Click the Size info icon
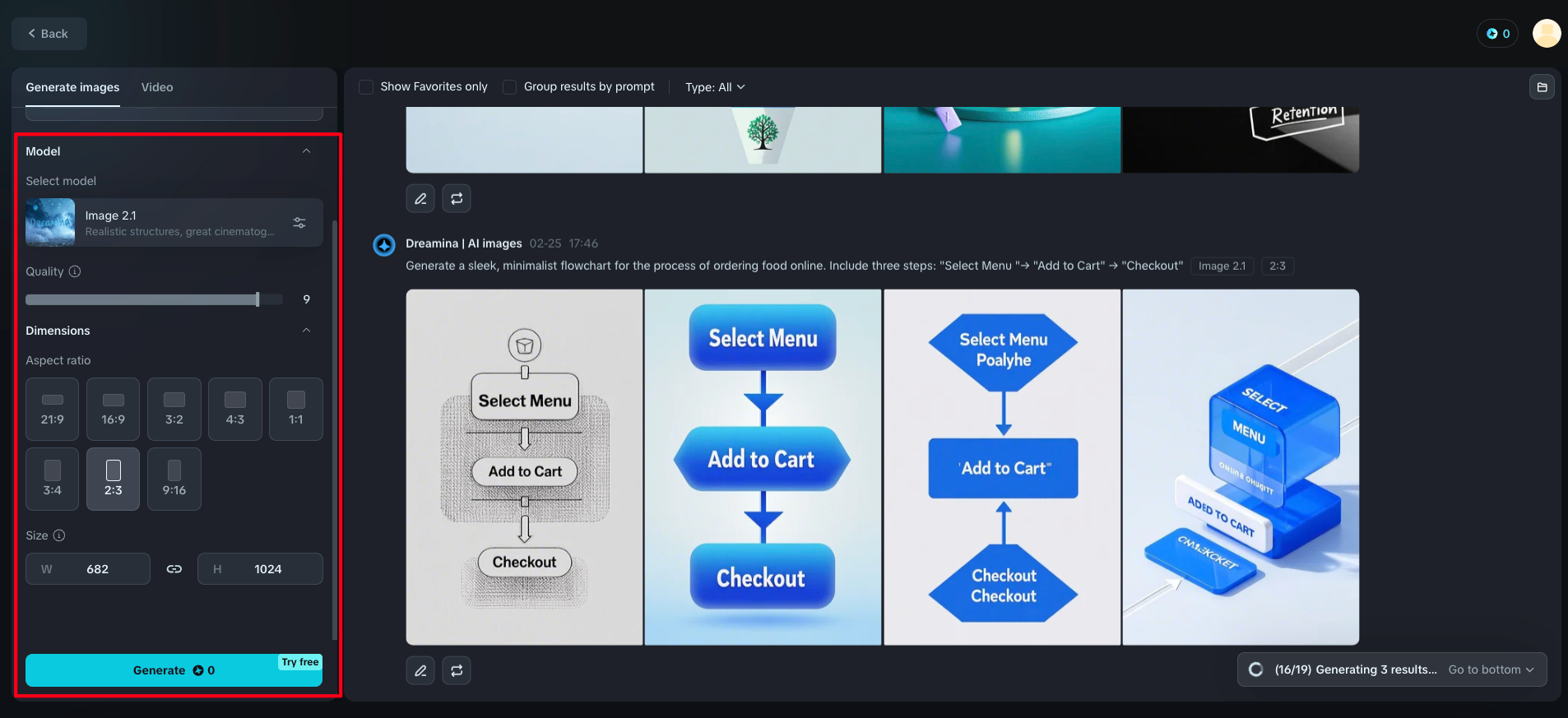The width and height of the screenshot is (1568, 718). point(59,535)
